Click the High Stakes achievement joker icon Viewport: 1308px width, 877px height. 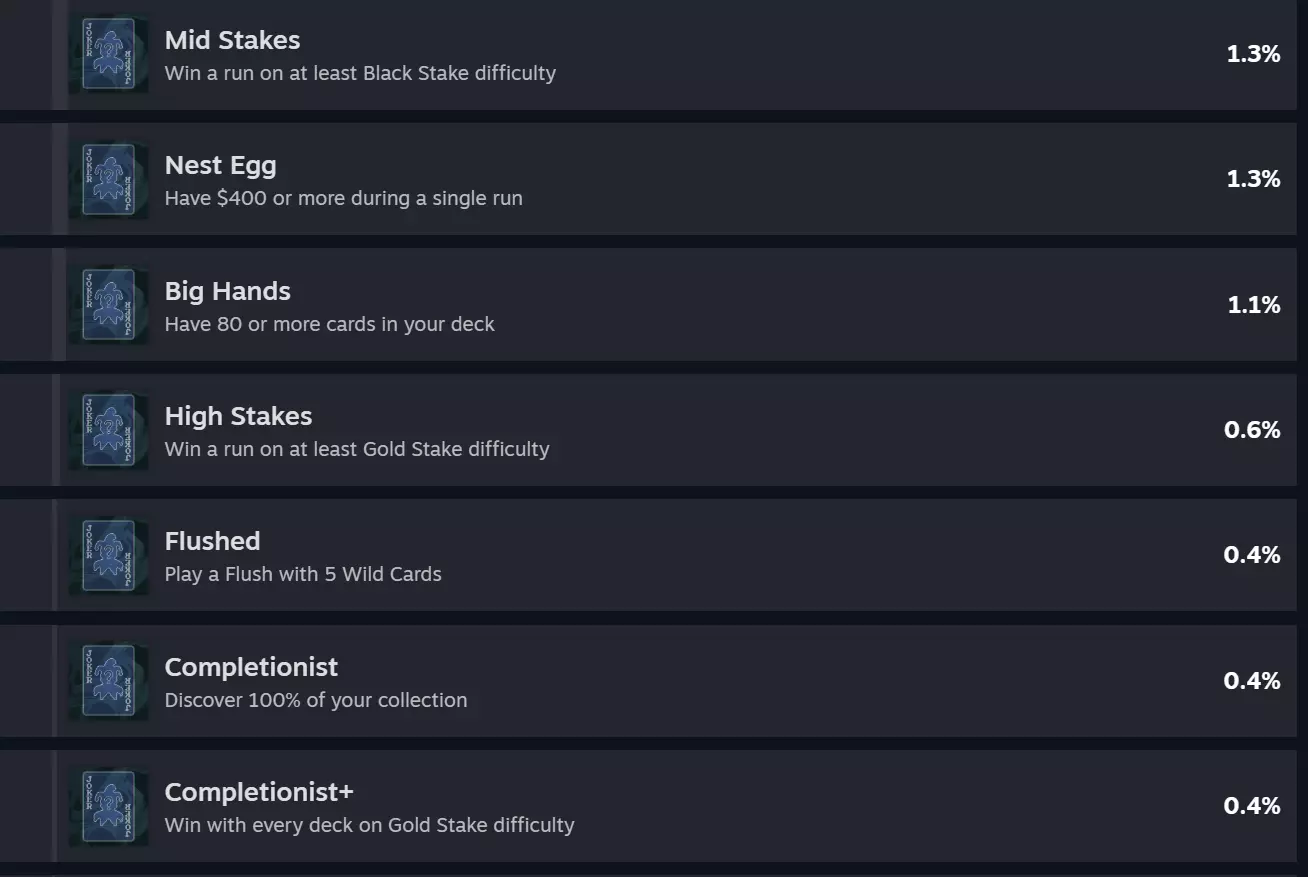point(108,431)
